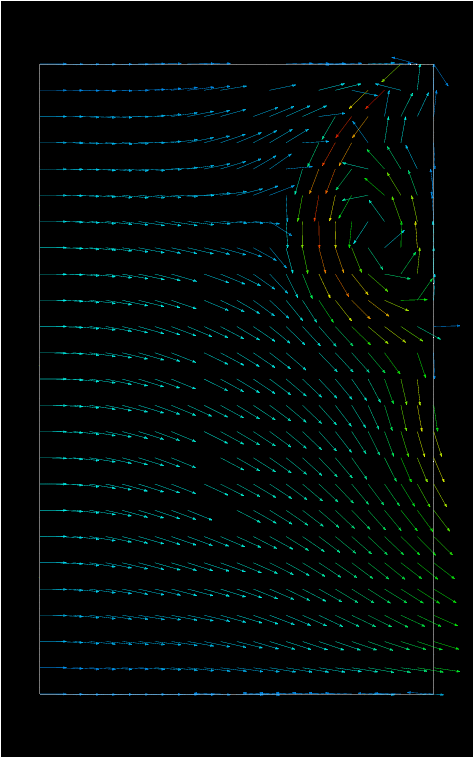
Task: Click the left vertical edge of the domain rectangle
Action: (x=40, y=379)
